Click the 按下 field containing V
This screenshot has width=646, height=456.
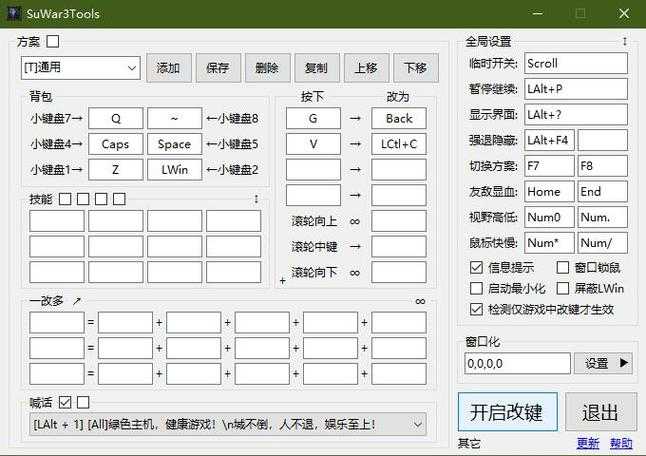[313, 144]
